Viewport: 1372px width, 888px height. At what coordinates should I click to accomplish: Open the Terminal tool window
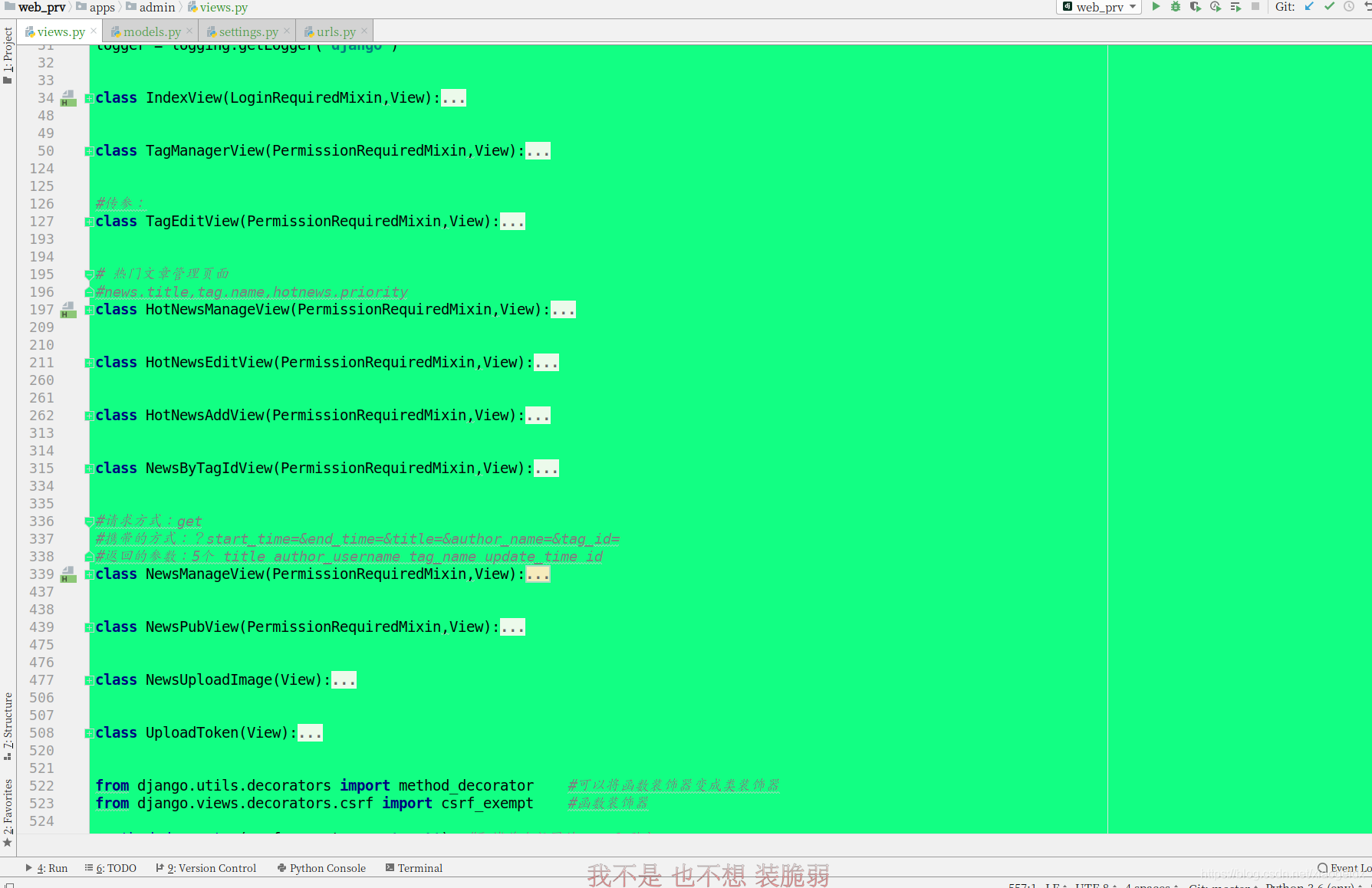[x=414, y=868]
